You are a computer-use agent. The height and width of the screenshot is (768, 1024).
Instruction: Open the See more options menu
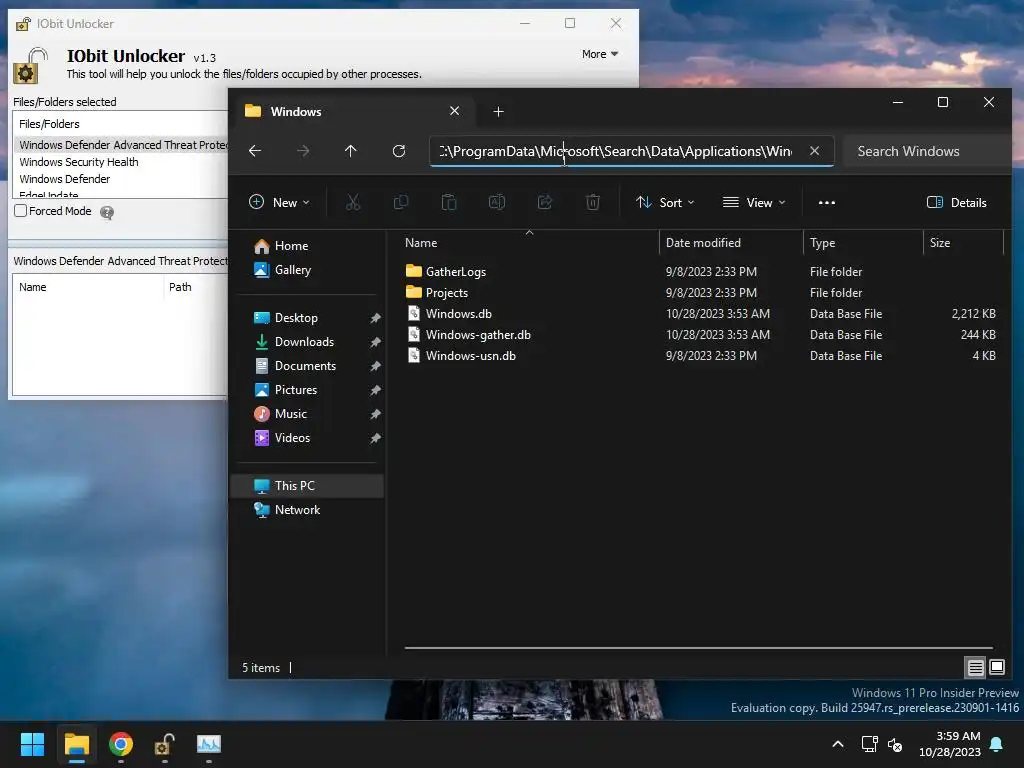click(827, 202)
